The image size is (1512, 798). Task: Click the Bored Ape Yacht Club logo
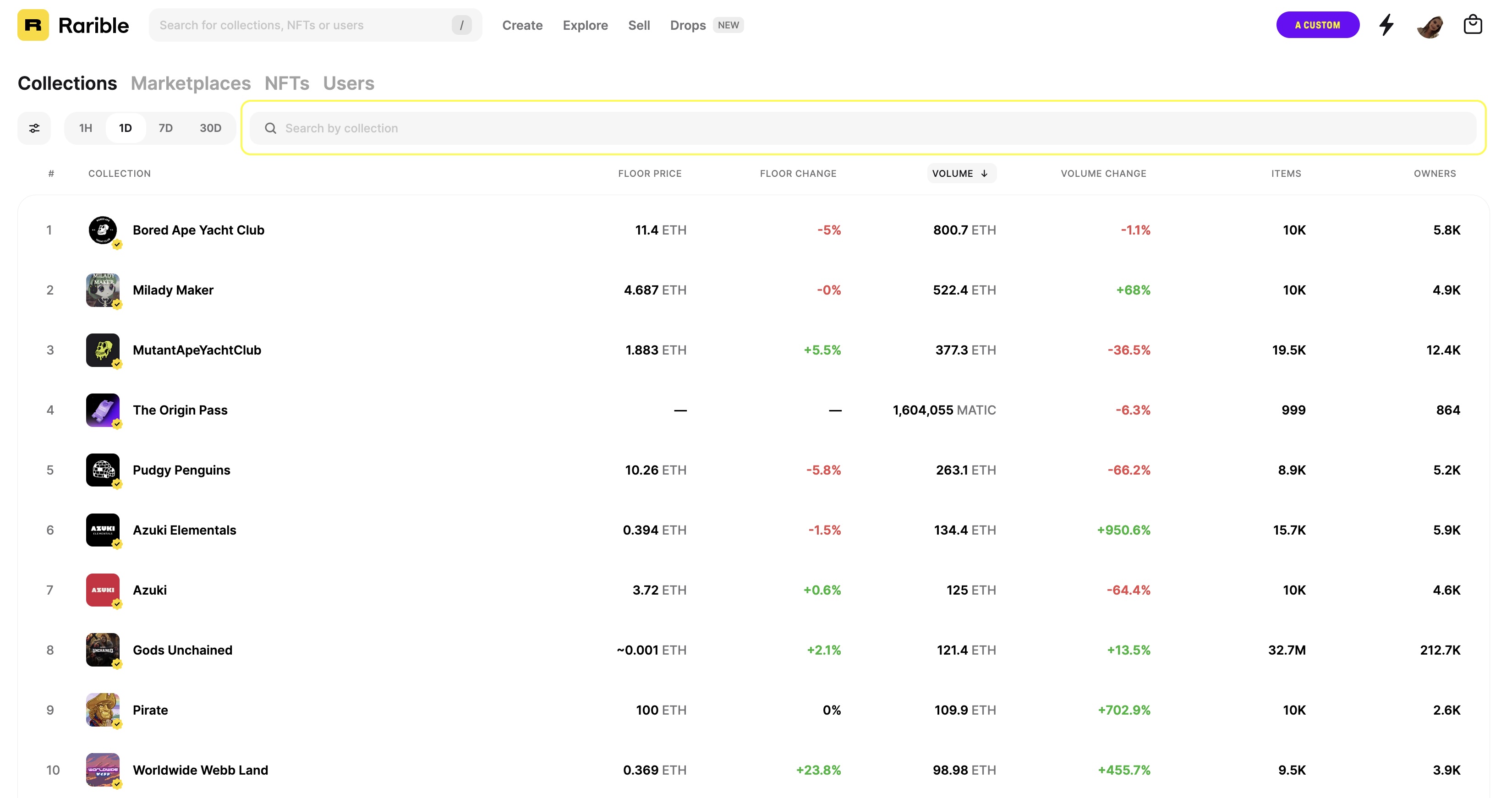point(103,230)
